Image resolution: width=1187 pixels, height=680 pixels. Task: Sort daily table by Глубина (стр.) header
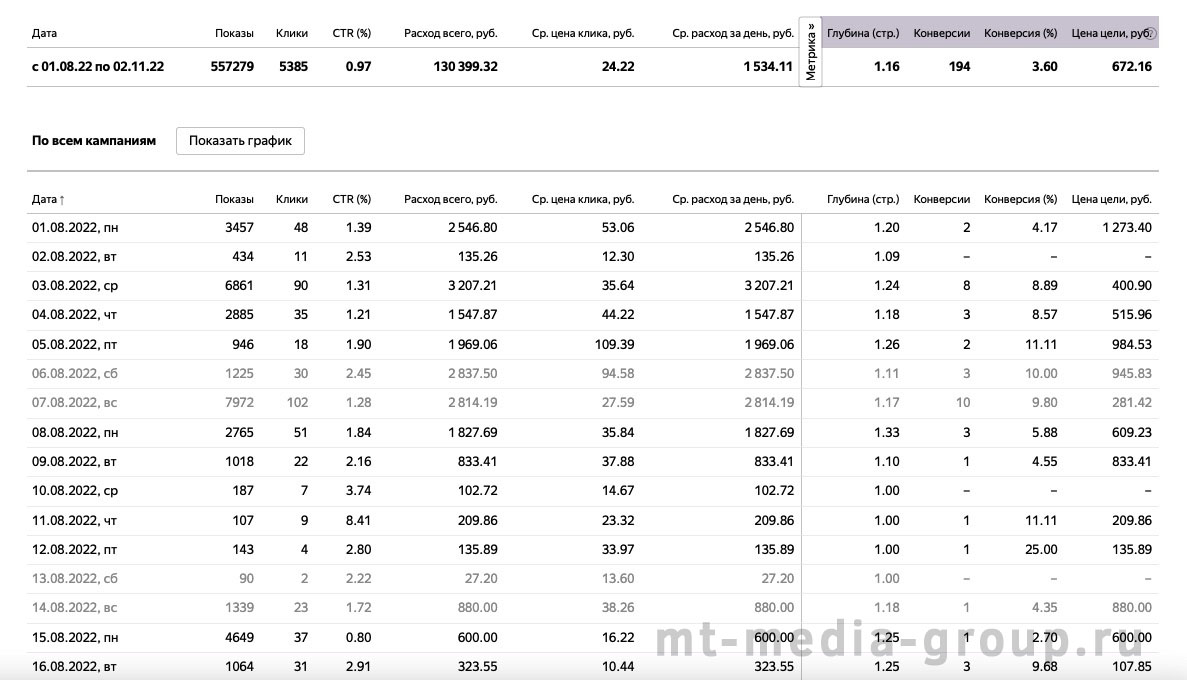(863, 199)
